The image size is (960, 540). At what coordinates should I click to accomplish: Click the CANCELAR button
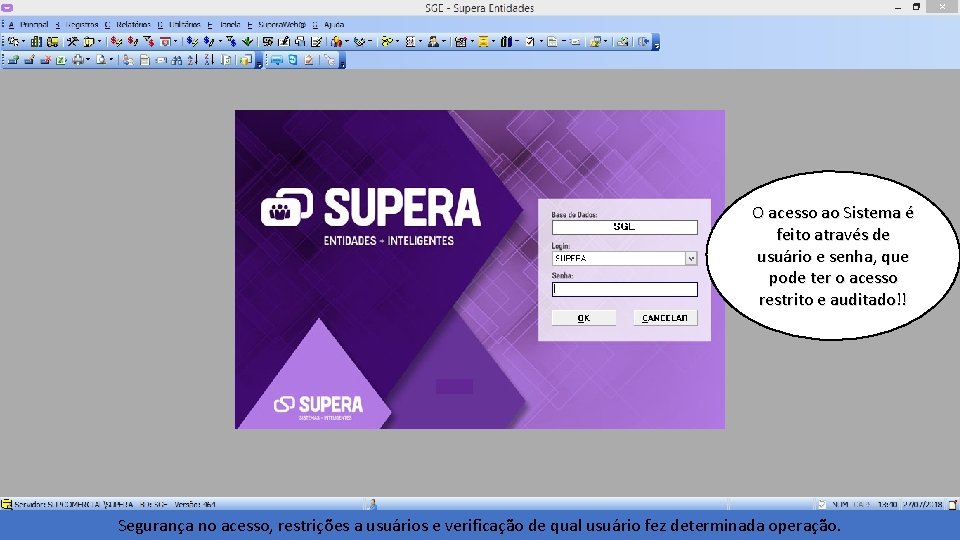pyautogui.click(x=665, y=318)
